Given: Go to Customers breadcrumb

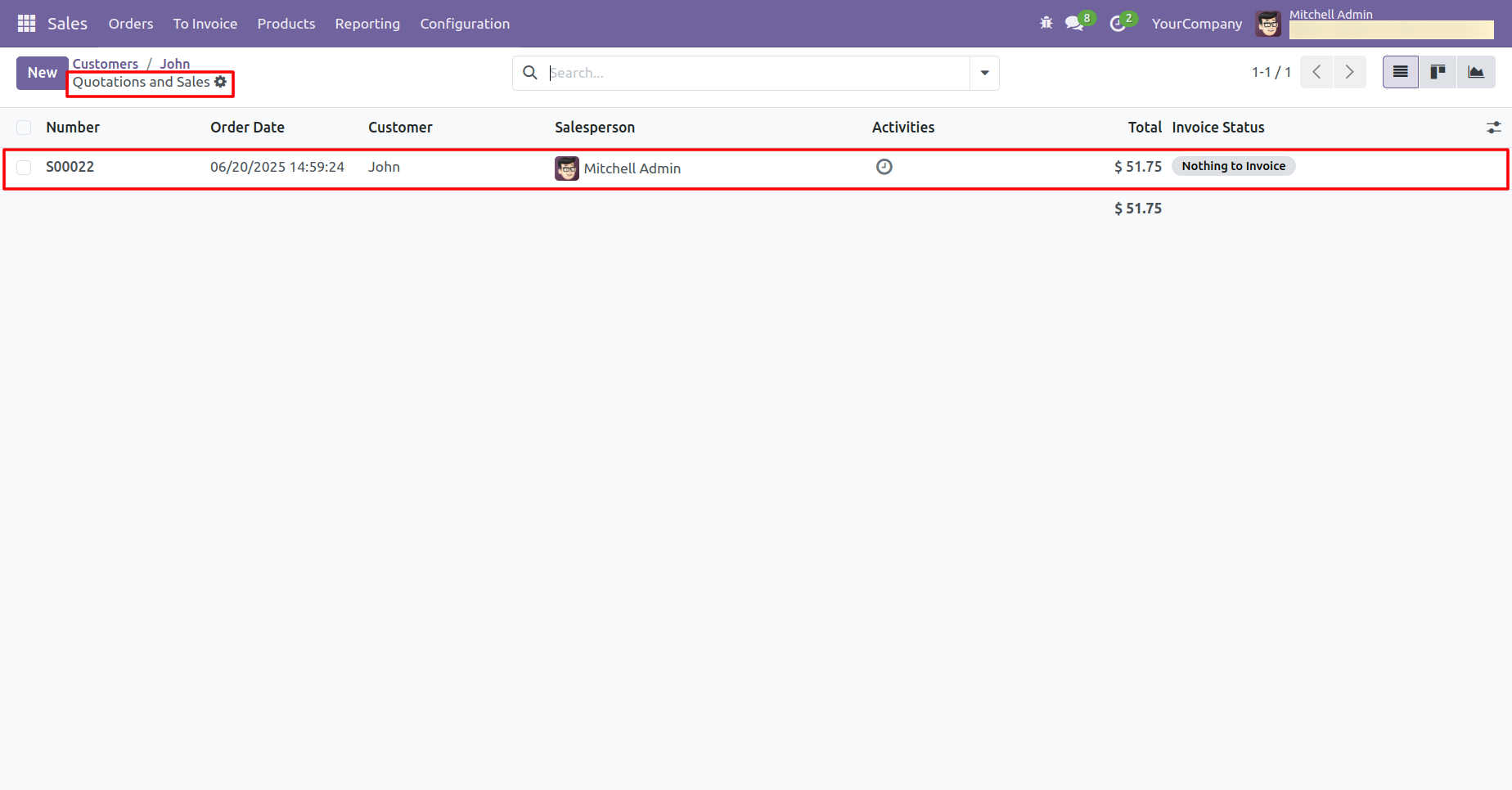Looking at the screenshot, I should [x=106, y=64].
